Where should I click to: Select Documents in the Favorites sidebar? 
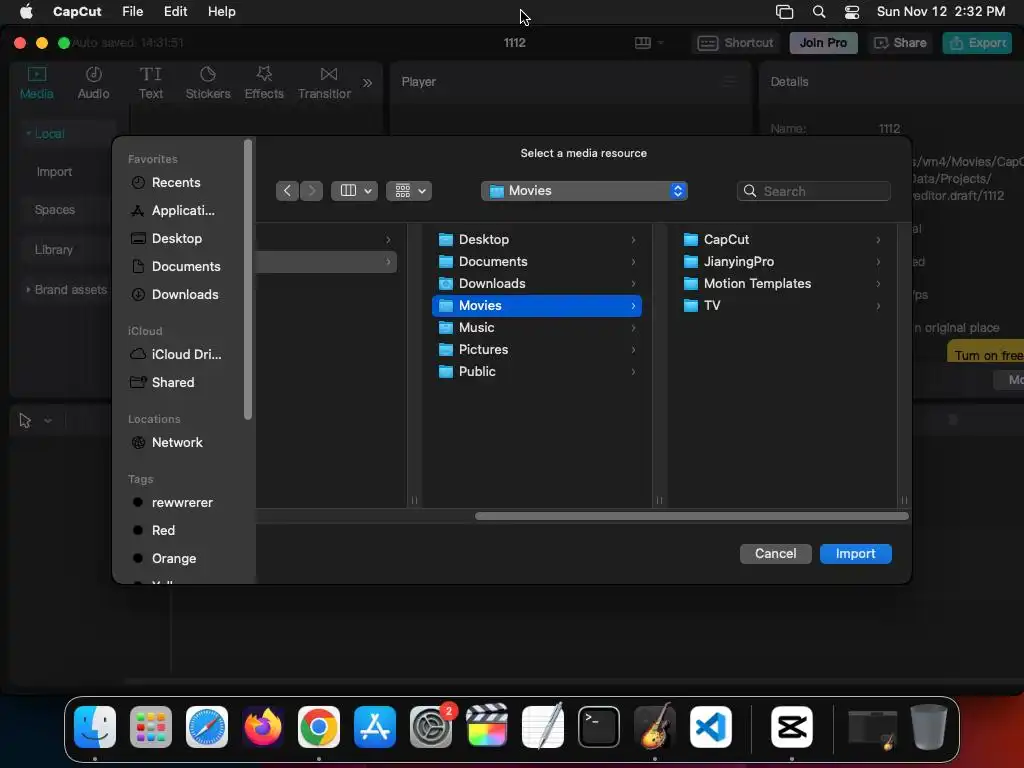click(x=175, y=266)
